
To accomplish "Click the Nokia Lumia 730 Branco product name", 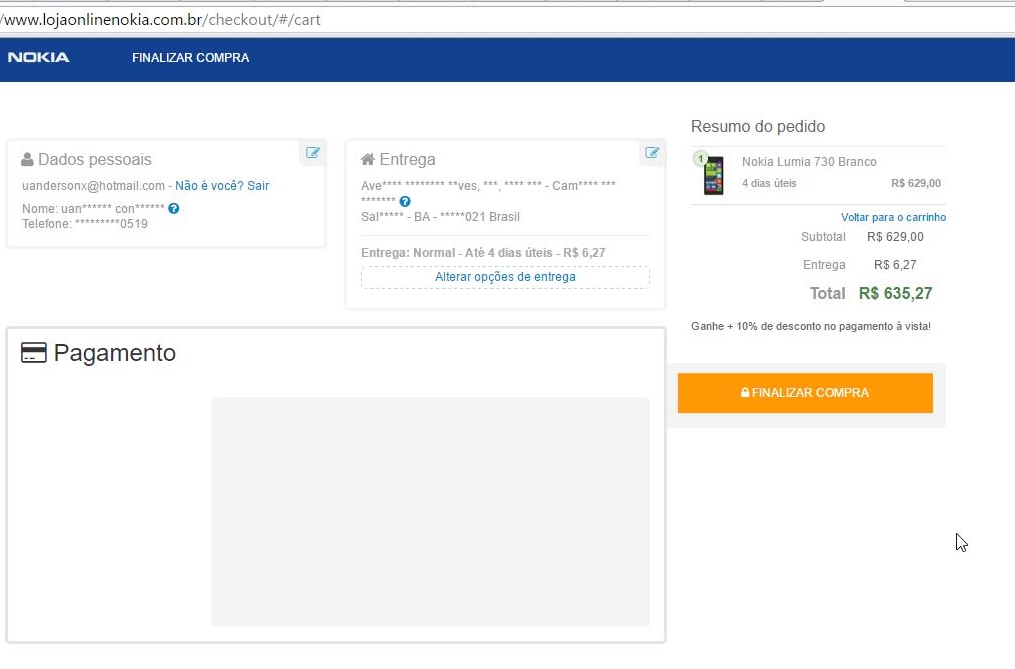I will pyautogui.click(x=809, y=162).
